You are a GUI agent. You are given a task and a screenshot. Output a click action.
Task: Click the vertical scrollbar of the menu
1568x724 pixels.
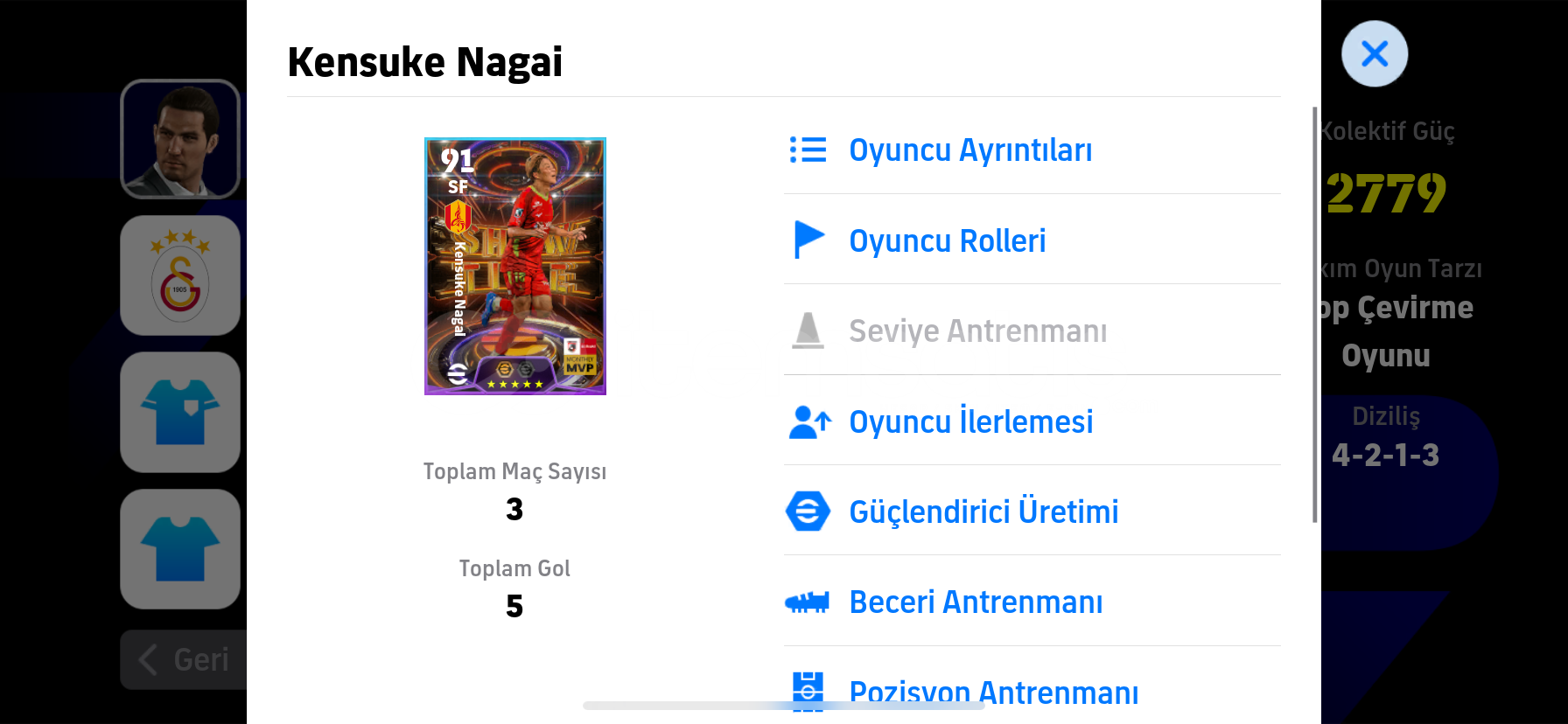pyautogui.click(x=1314, y=315)
